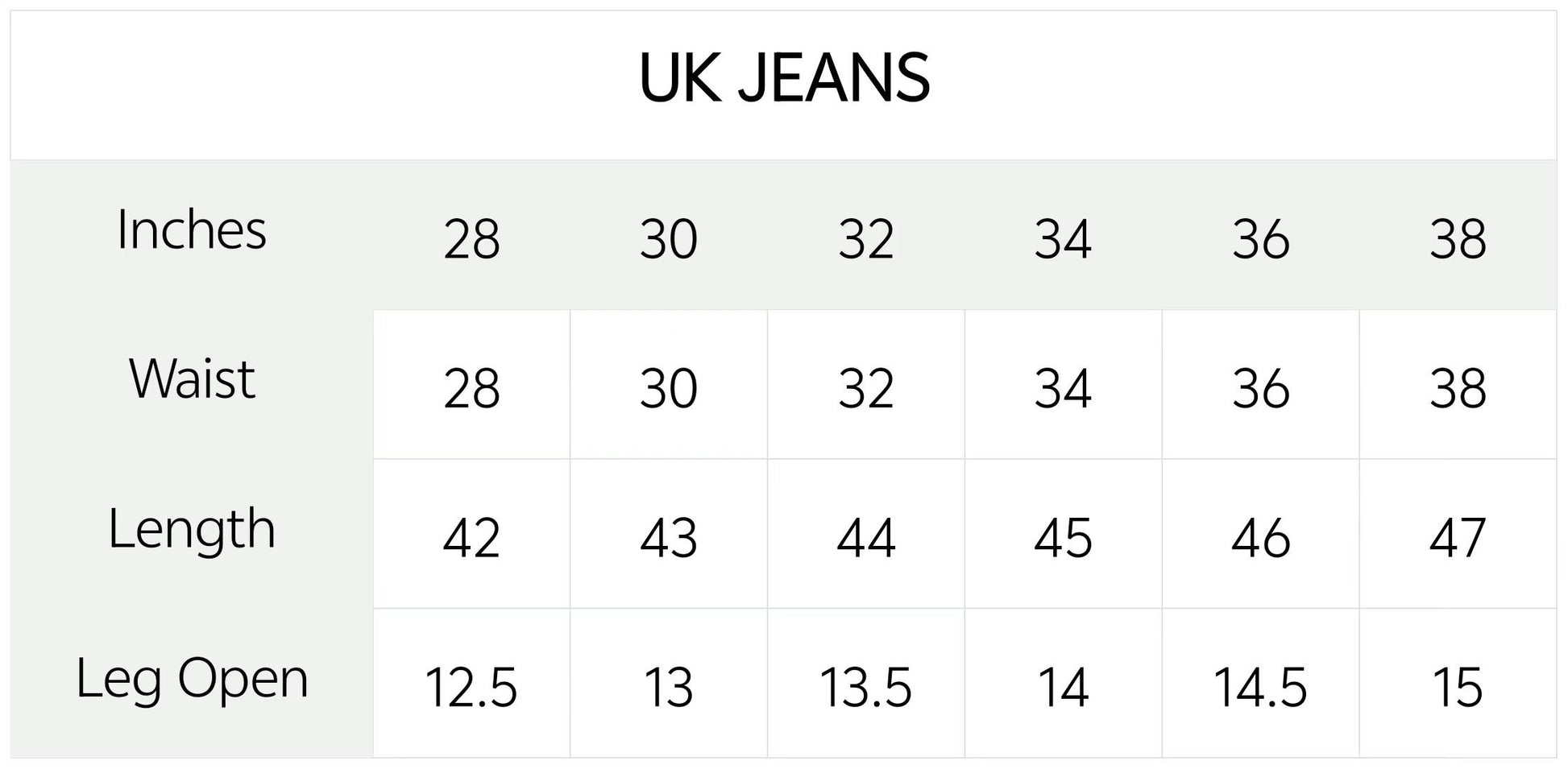Click the Length value 47 cell
Viewport: 1568px width, 769px height.
click(x=1457, y=538)
